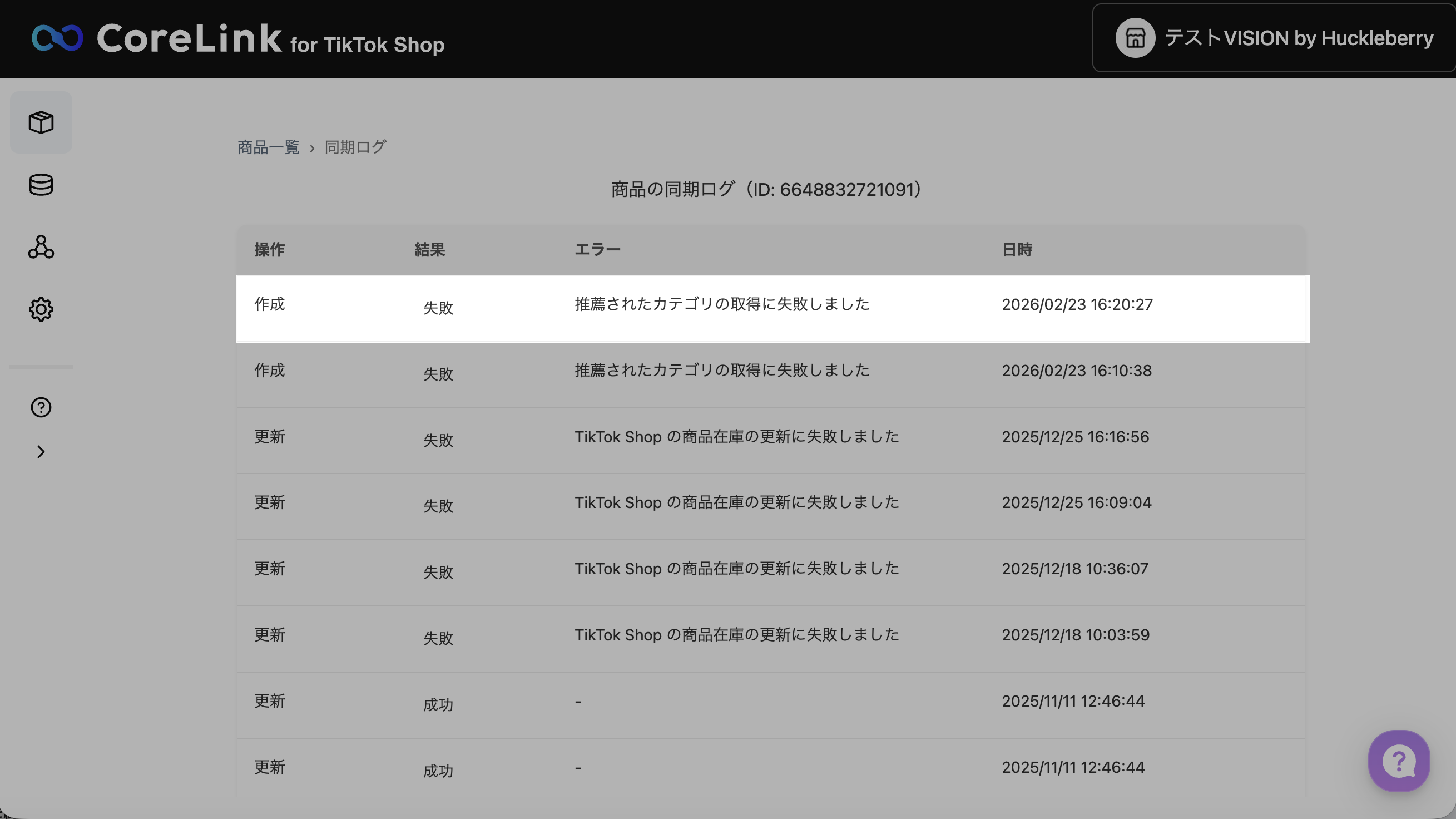Click the 操作 column header
The height and width of the screenshot is (819, 1456).
[269, 249]
